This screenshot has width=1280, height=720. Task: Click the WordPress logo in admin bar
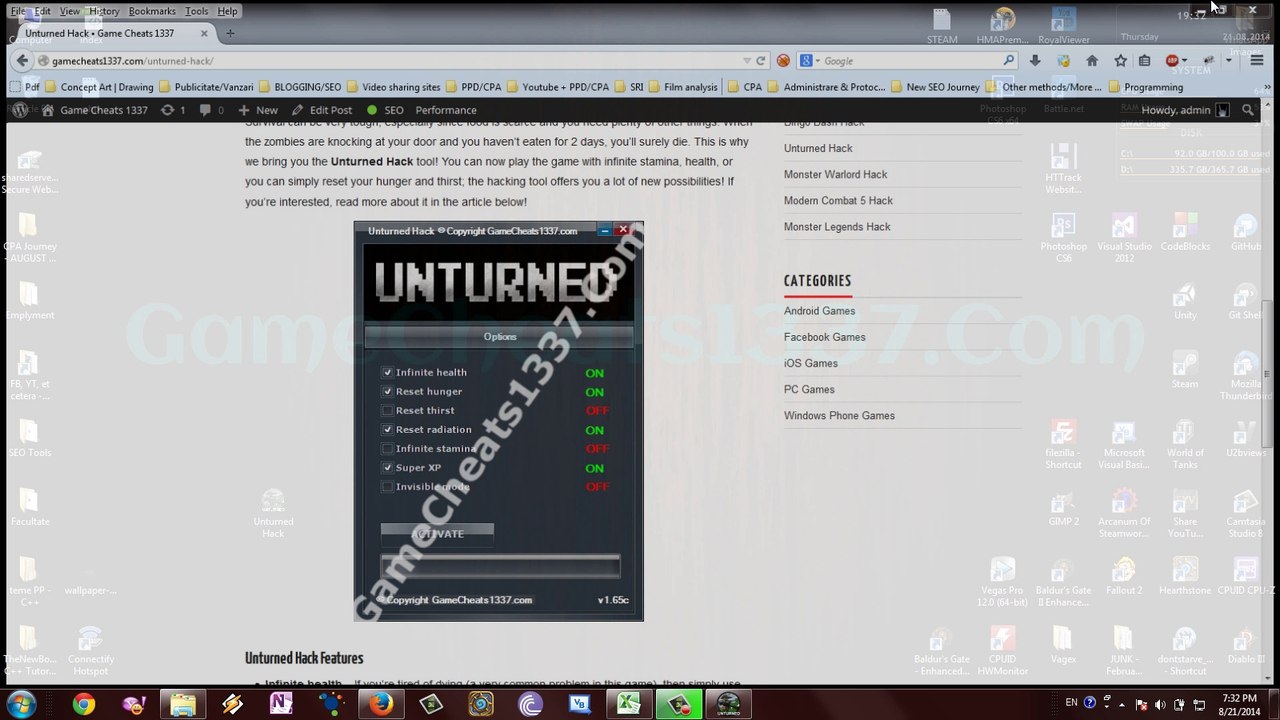tap(18, 110)
